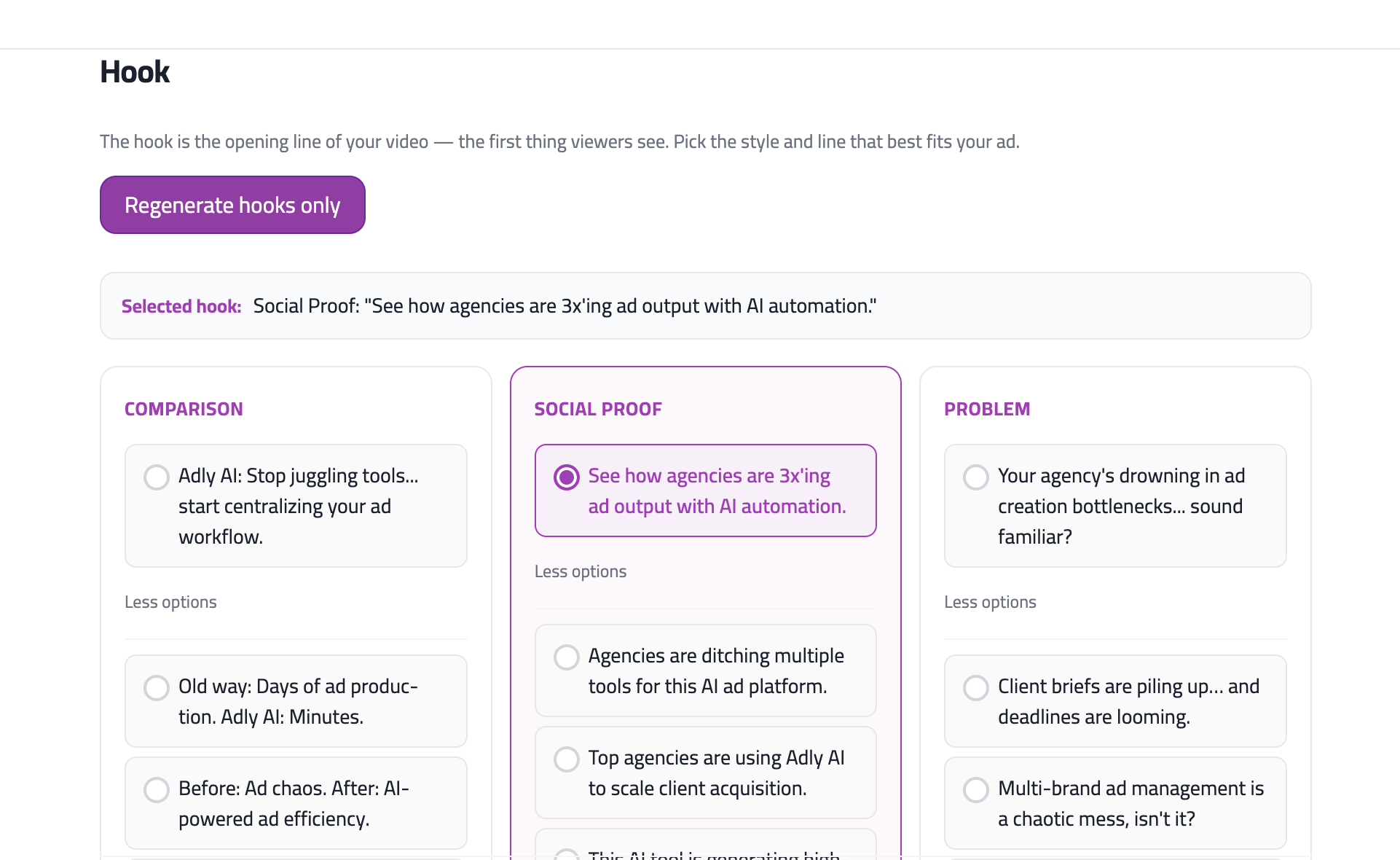Click partially visible 'This AI tool' radio option
The height and width of the screenshot is (860, 1400).
pyautogui.click(x=567, y=854)
